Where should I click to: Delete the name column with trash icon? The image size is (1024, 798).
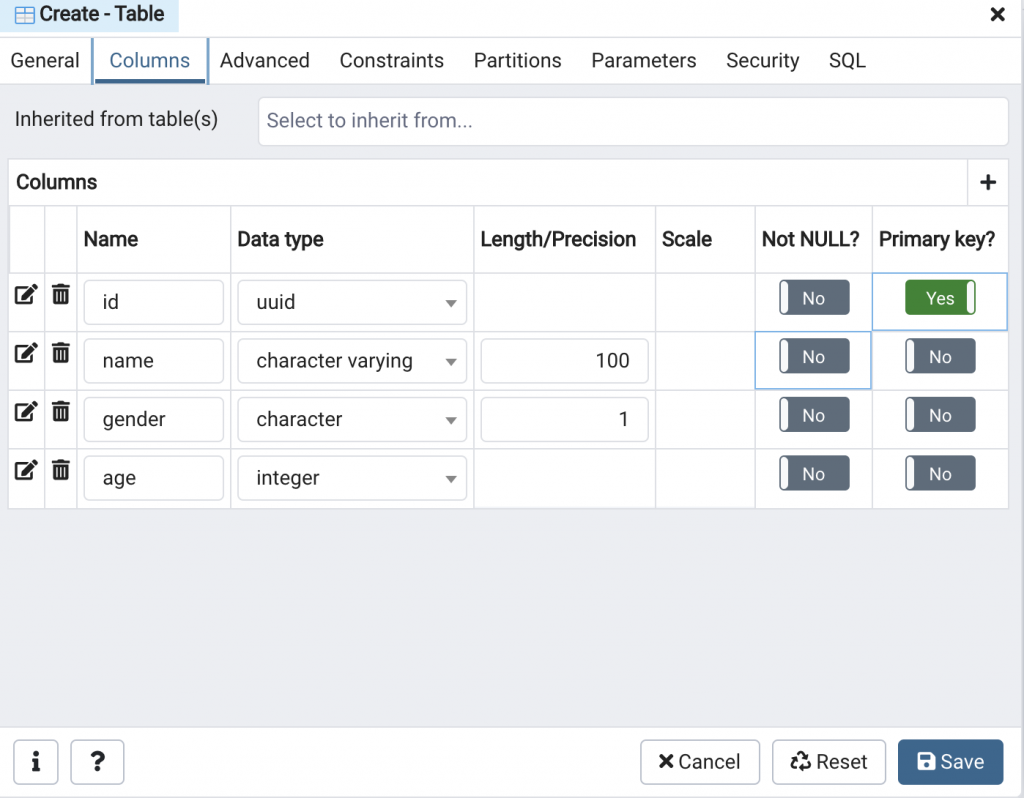pyautogui.click(x=61, y=353)
